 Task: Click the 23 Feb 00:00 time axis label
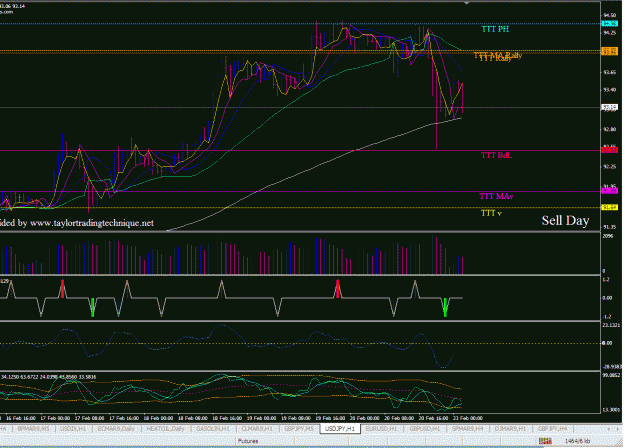pyautogui.click(x=468, y=418)
